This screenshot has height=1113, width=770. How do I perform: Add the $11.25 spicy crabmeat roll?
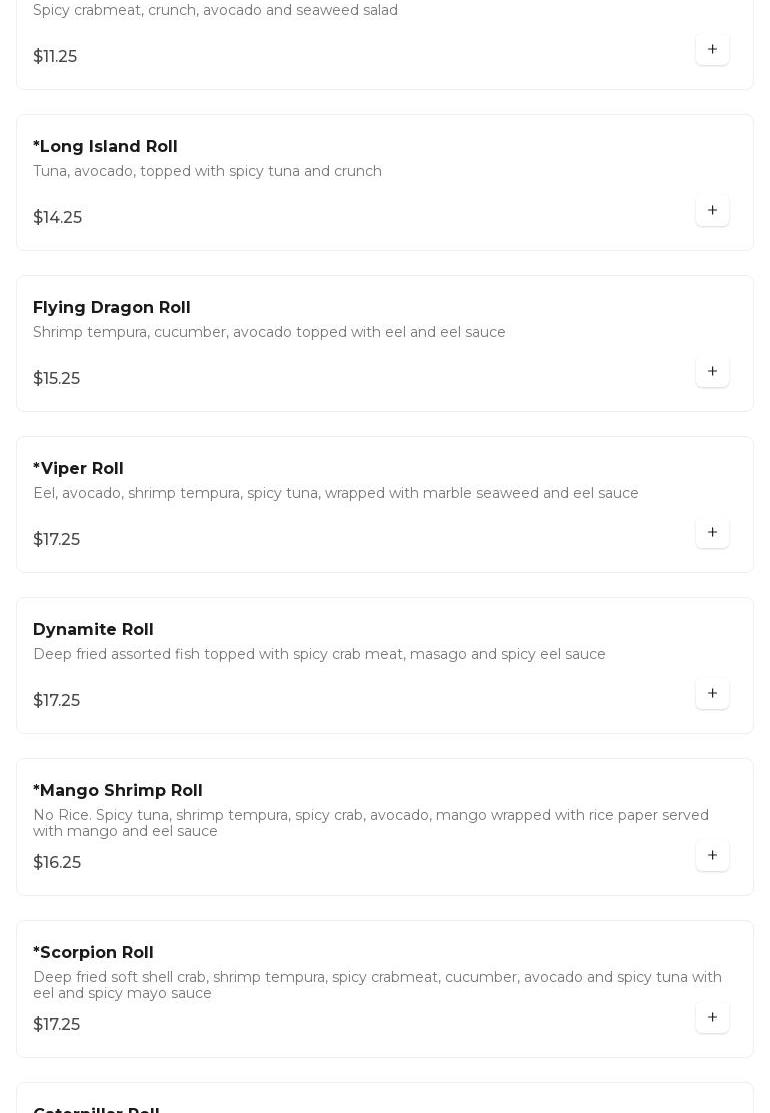coord(712,49)
